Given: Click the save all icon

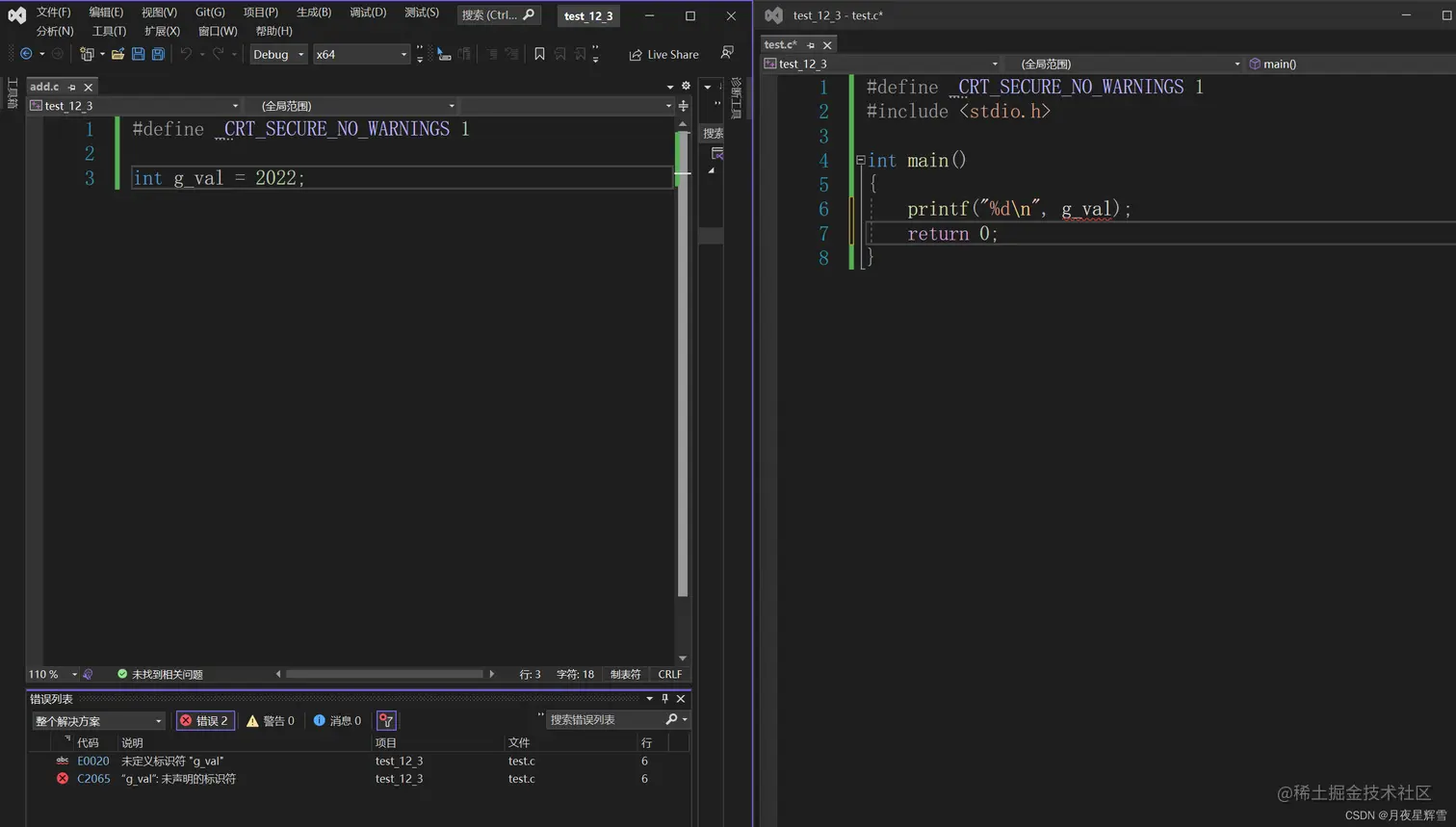Looking at the screenshot, I should click(x=158, y=54).
